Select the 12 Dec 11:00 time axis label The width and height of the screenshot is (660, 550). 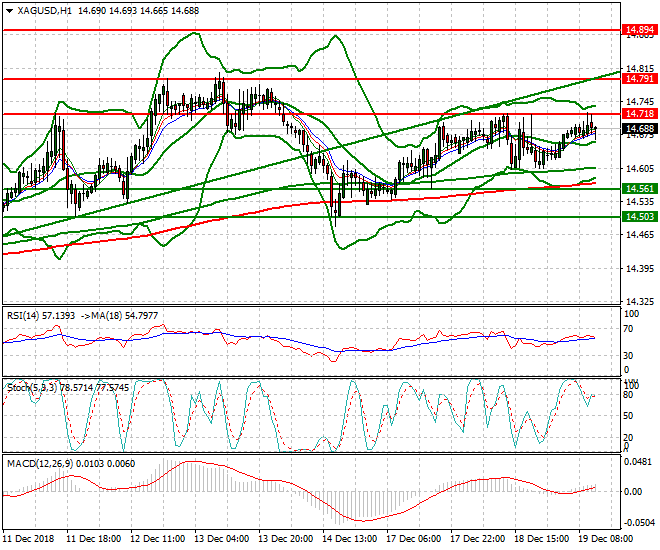158,539
